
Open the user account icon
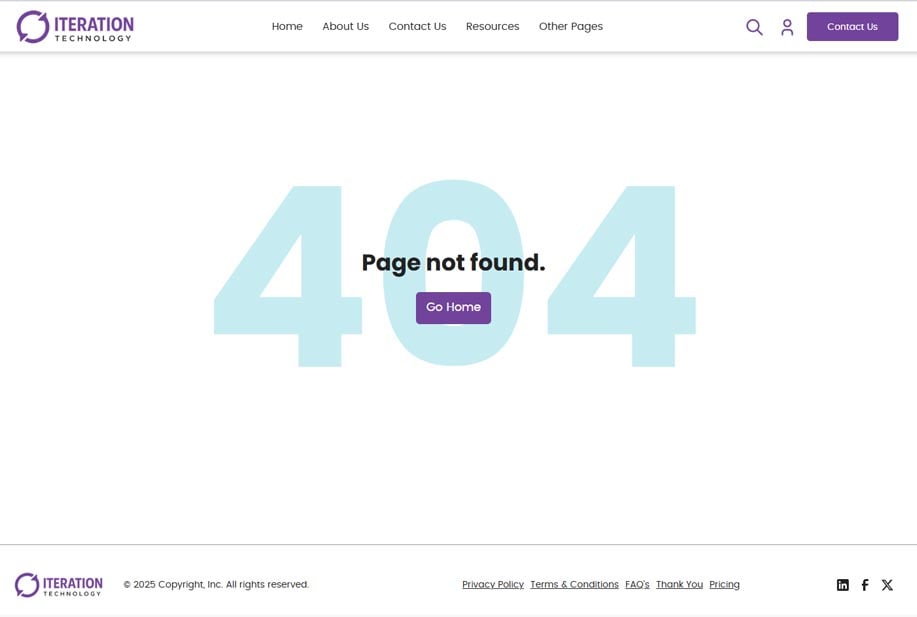(787, 27)
